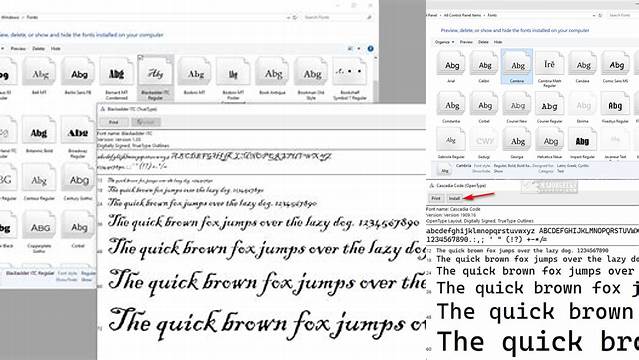The height and width of the screenshot is (360, 639).
Task: Expand the Organize dropdown menu
Action: pos(444,42)
